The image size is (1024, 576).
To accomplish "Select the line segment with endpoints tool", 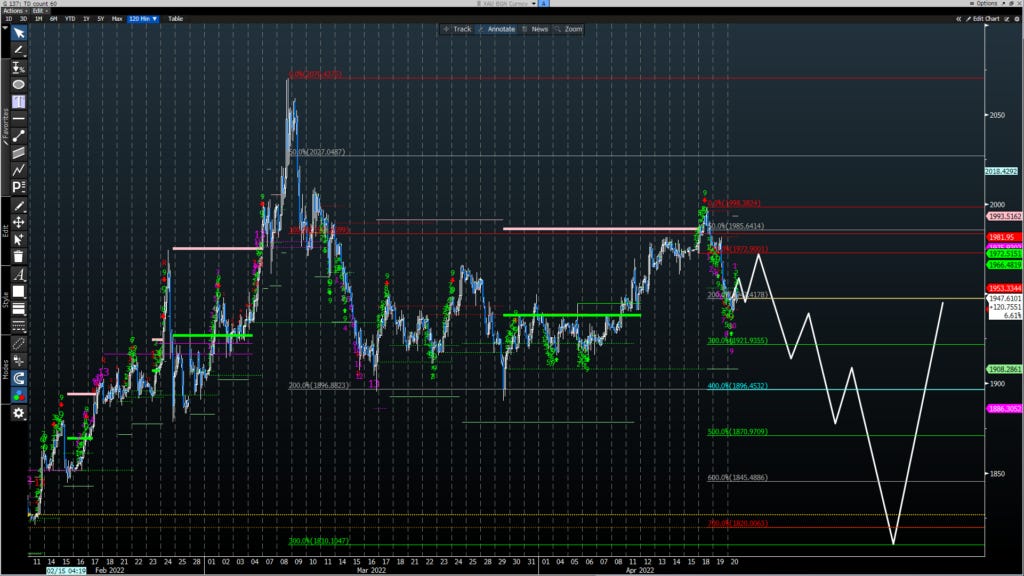I will (x=19, y=136).
